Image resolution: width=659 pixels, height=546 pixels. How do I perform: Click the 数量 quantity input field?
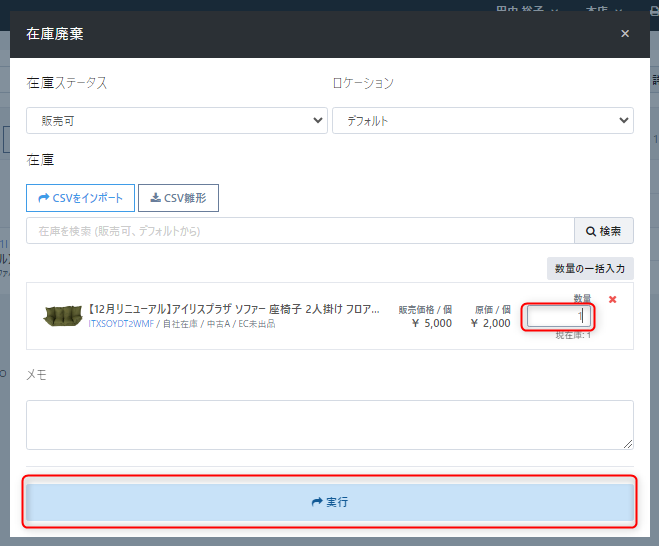(558, 316)
